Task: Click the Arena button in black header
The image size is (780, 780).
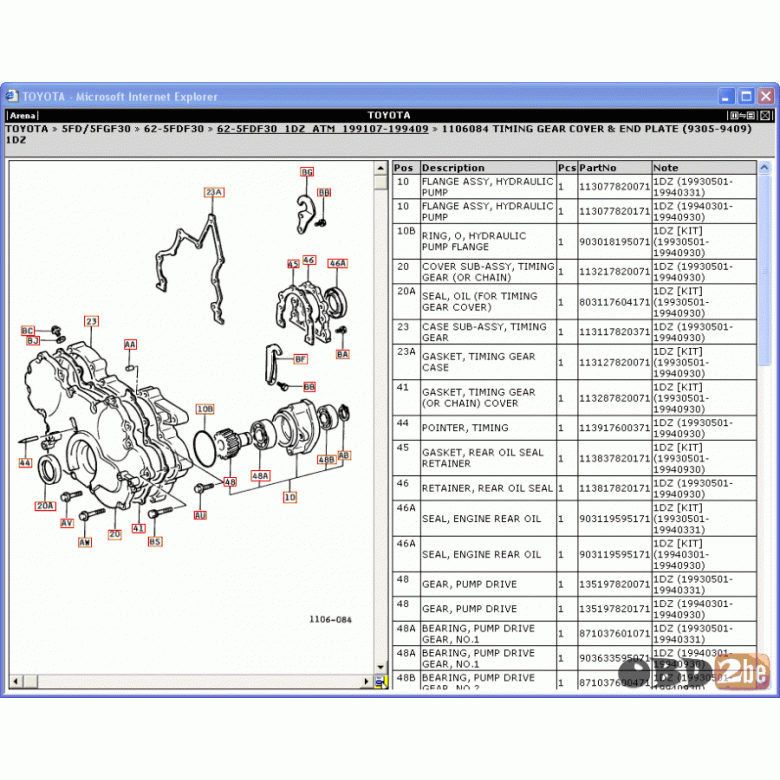Action: 22,115
